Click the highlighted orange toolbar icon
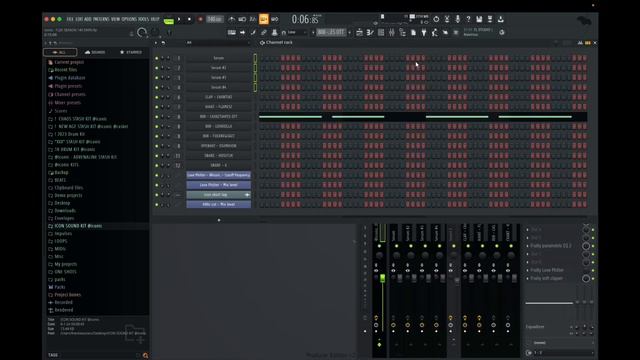This screenshot has height=360, width=640. coord(264,19)
